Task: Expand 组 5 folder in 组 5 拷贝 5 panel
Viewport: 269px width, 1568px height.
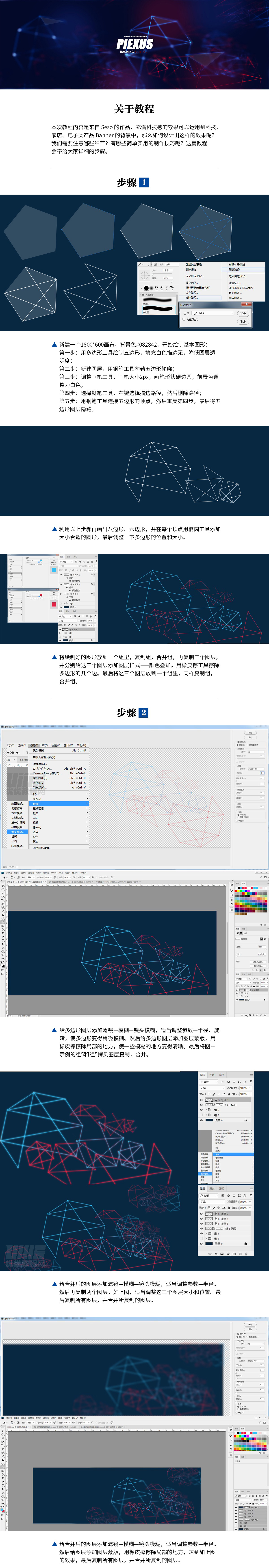Action: point(206,1234)
